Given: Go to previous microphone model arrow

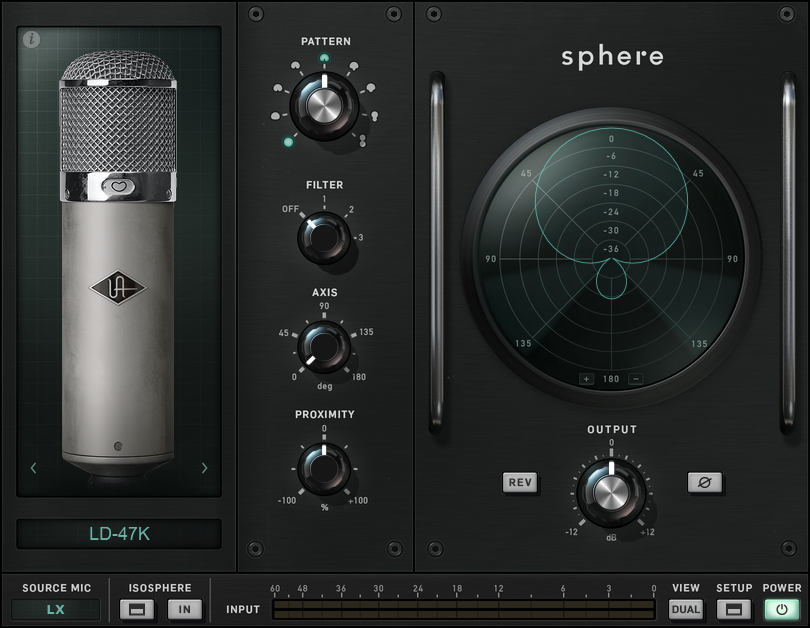Looking at the screenshot, I should point(34,468).
